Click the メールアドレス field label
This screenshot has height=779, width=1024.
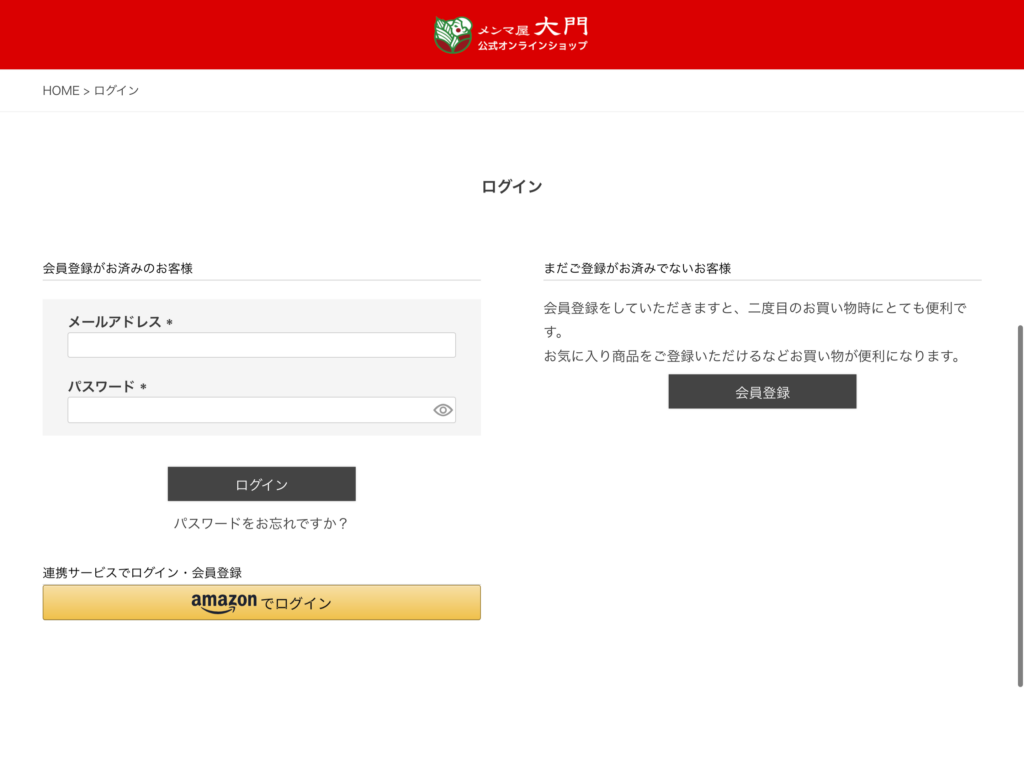coord(114,322)
